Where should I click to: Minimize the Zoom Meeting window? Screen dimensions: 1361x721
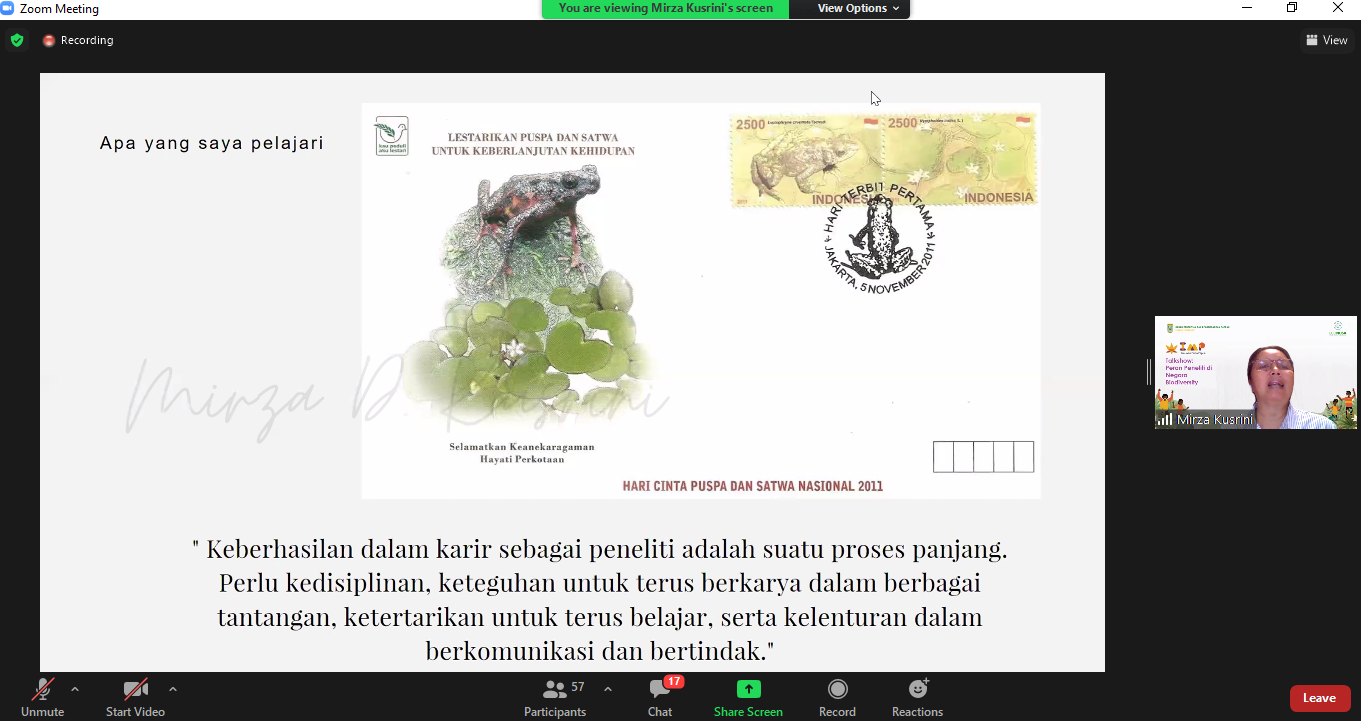(1247, 8)
